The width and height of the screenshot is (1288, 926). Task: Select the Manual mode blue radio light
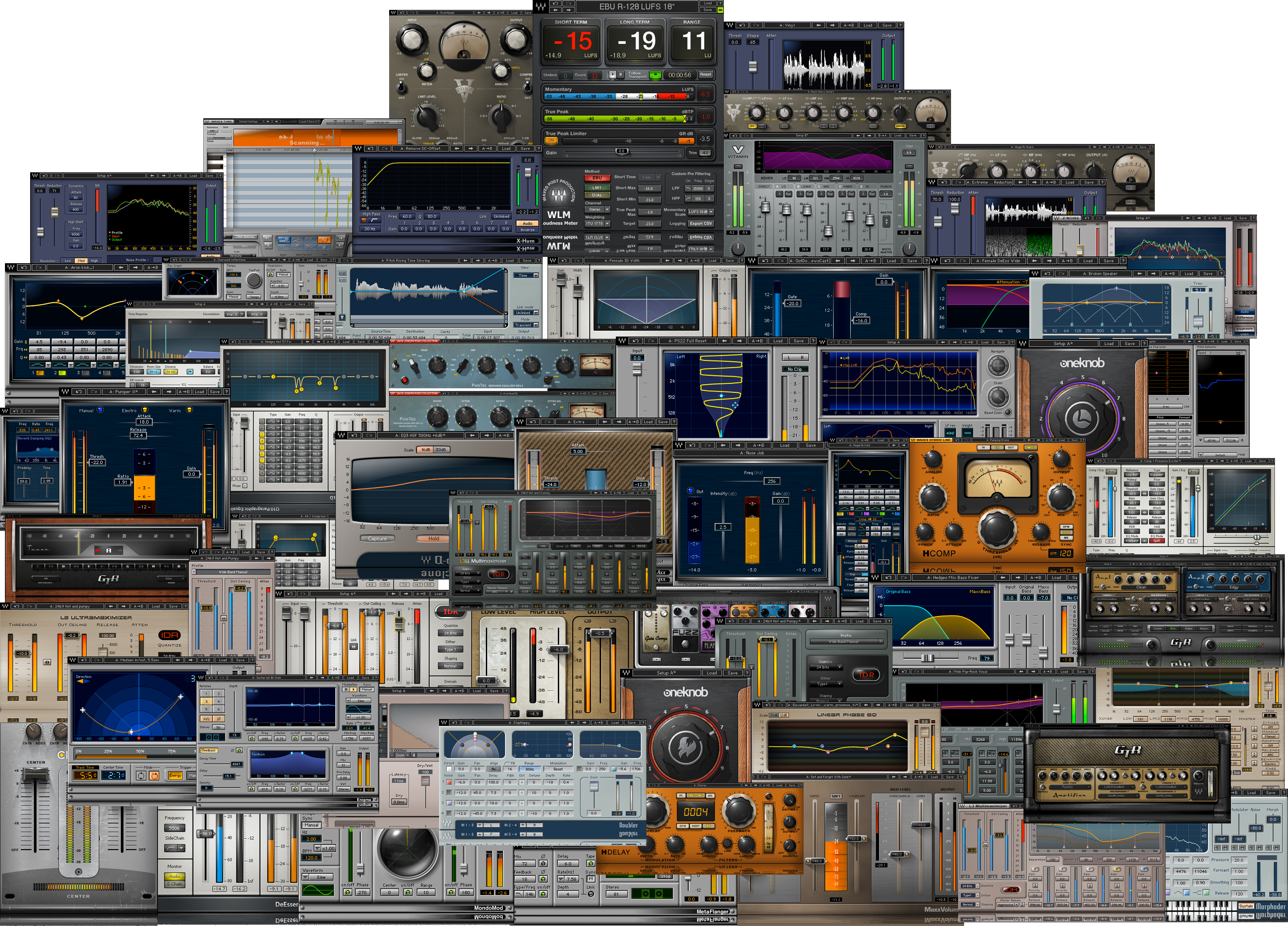(100, 409)
